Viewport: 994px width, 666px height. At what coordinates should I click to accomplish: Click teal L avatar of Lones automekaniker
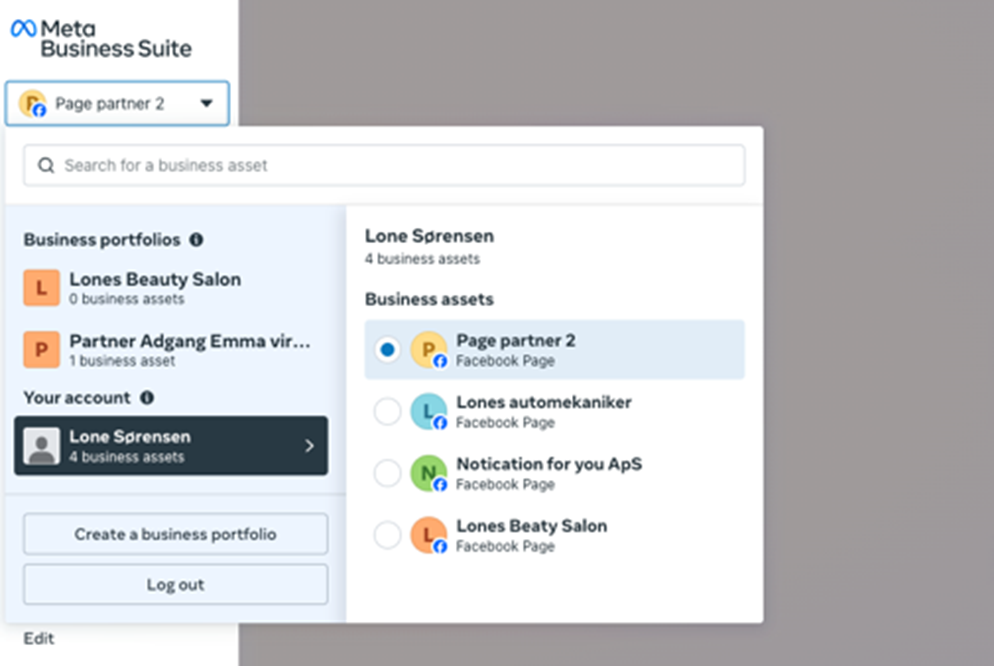[x=429, y=411]
